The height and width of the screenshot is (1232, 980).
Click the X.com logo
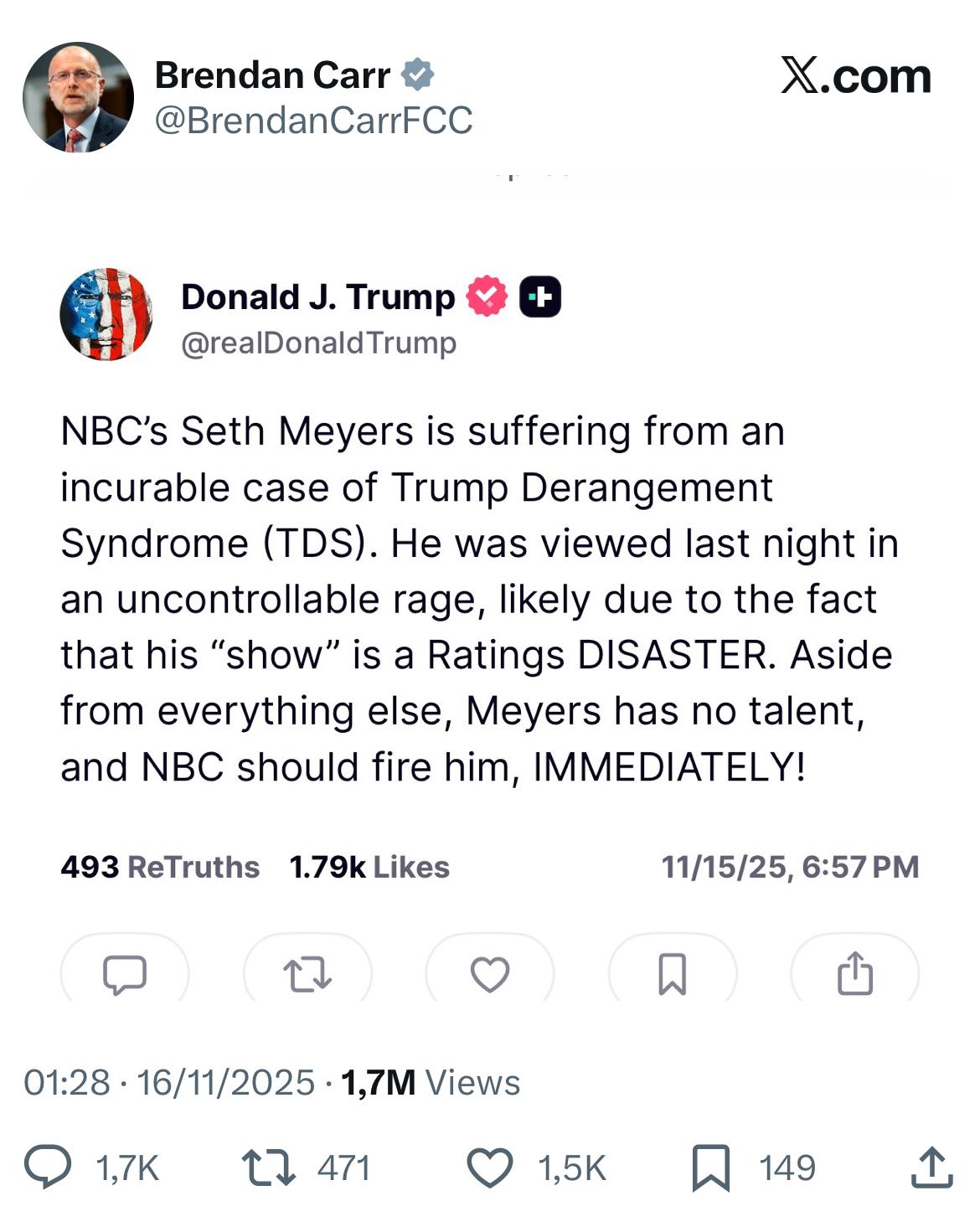855,77
